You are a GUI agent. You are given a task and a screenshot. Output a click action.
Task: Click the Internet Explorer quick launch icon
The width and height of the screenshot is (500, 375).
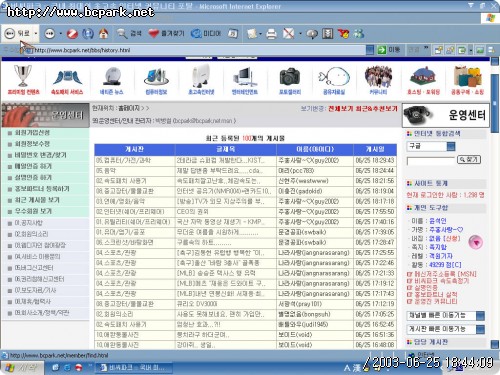[x=67, y=368]
